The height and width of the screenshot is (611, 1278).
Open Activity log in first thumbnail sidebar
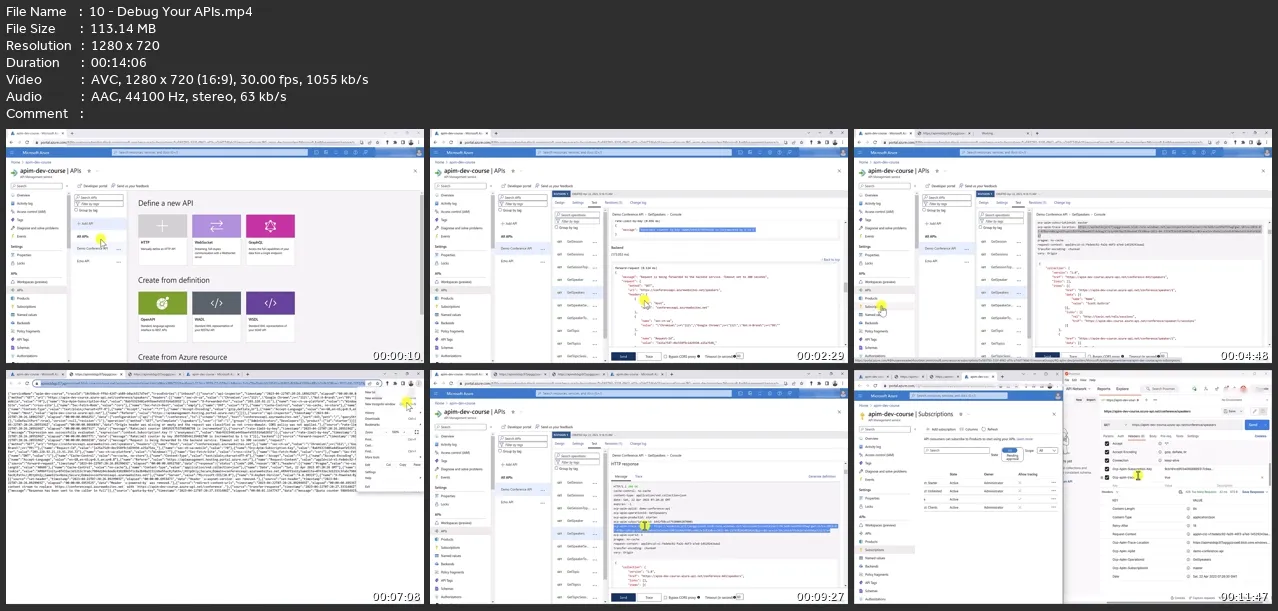(24, 203)
